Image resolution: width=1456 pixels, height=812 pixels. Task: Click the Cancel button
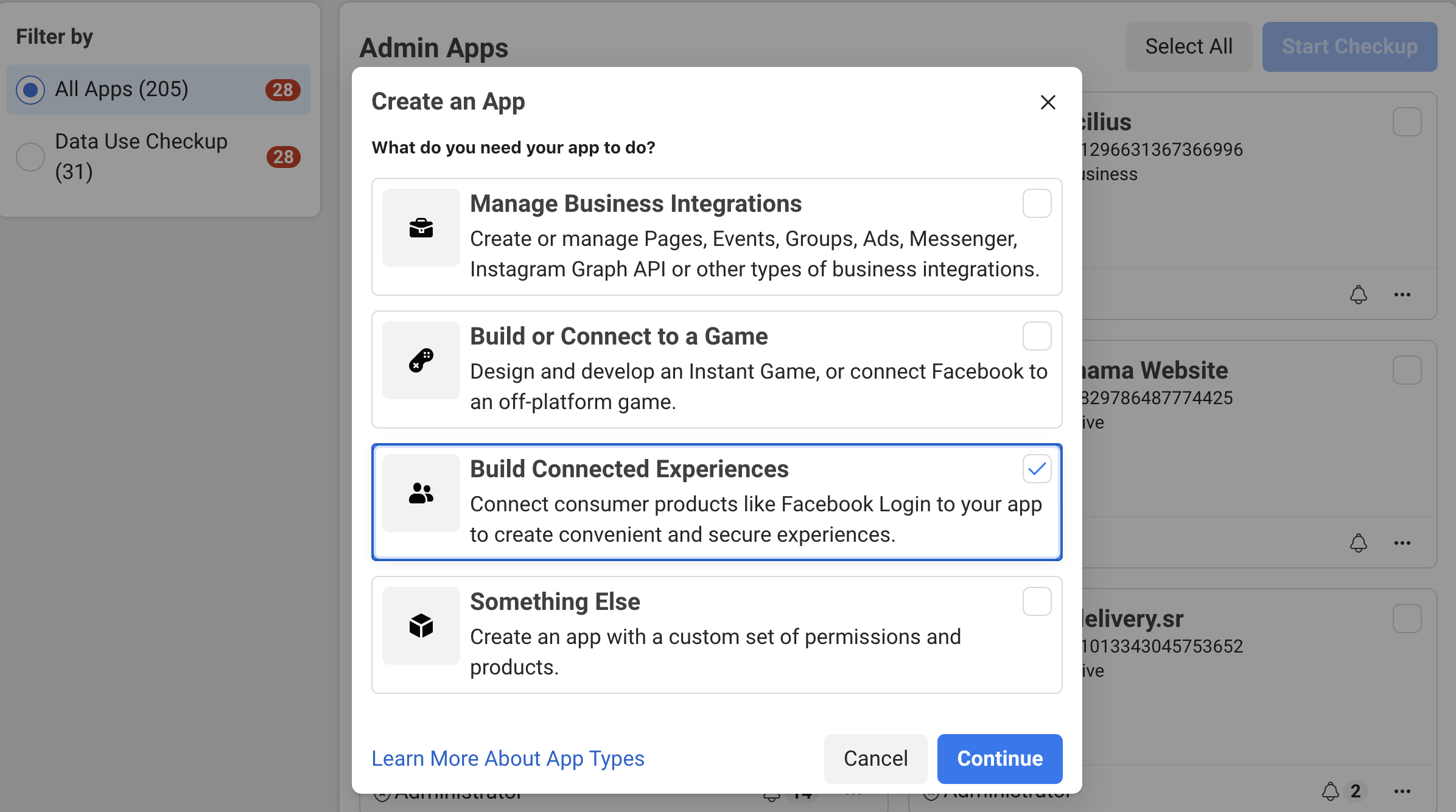pos(875,758)
